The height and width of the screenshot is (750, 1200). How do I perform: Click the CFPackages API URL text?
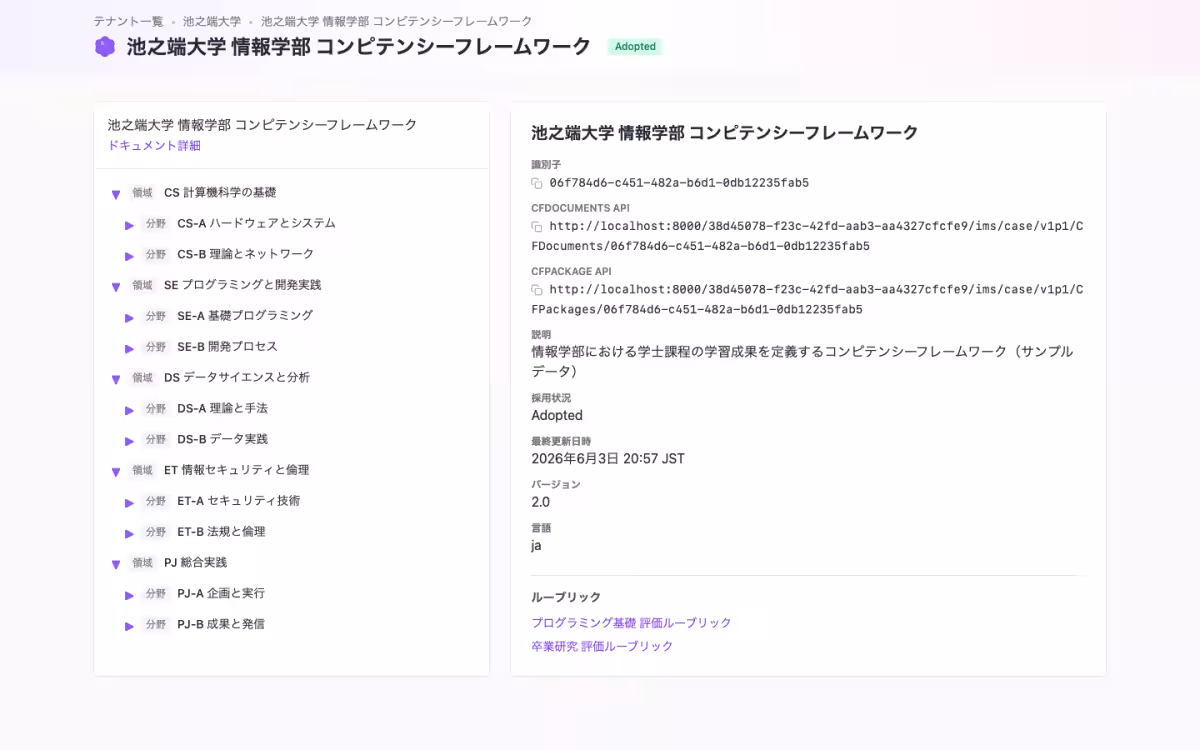pos(807,299)
